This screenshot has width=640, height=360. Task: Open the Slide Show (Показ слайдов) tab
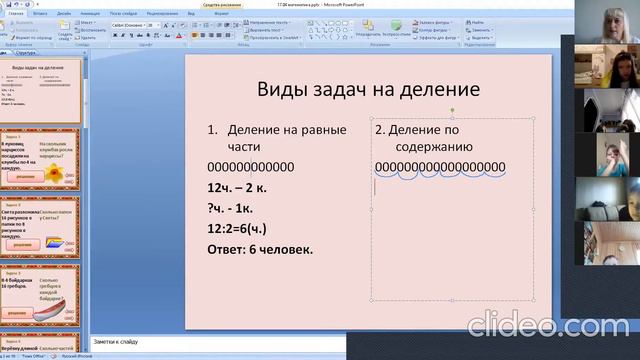[x=123, y=13]
